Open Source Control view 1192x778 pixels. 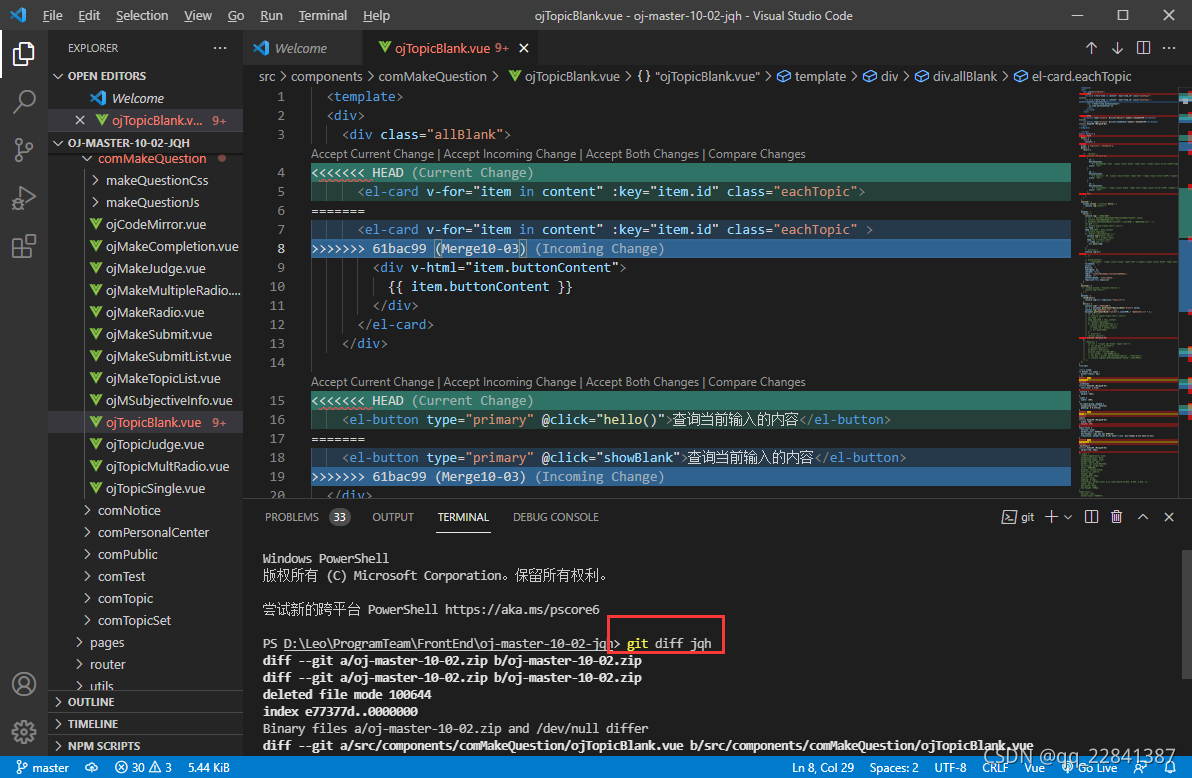[x=24, y=150]
